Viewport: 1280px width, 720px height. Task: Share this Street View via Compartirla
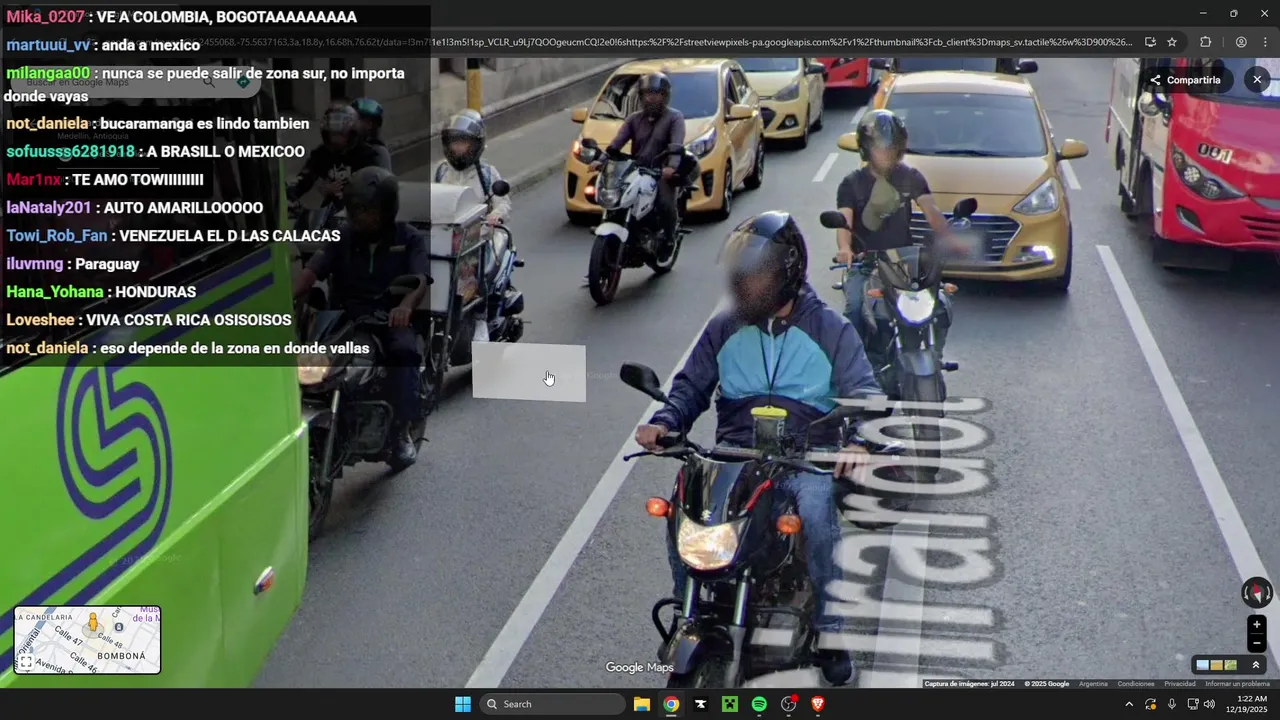1185,80
